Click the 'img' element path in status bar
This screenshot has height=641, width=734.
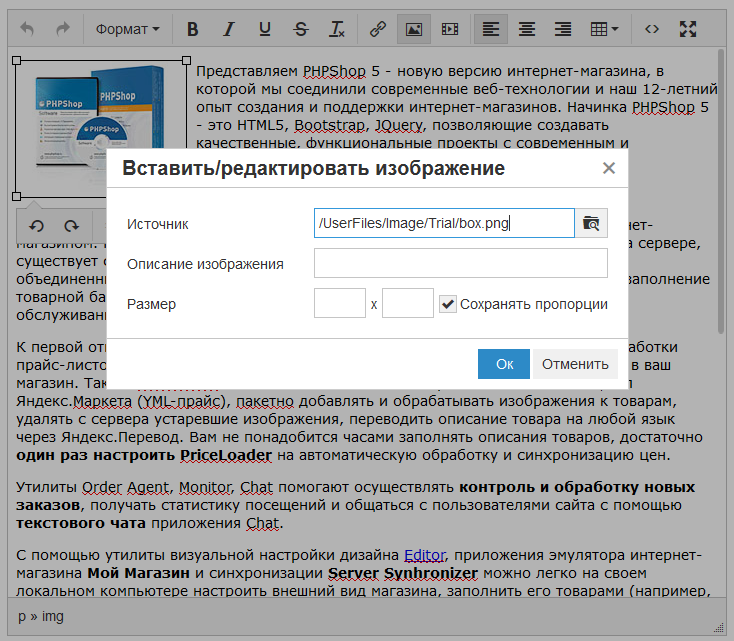pyautogui.click(x=52, y=616)
